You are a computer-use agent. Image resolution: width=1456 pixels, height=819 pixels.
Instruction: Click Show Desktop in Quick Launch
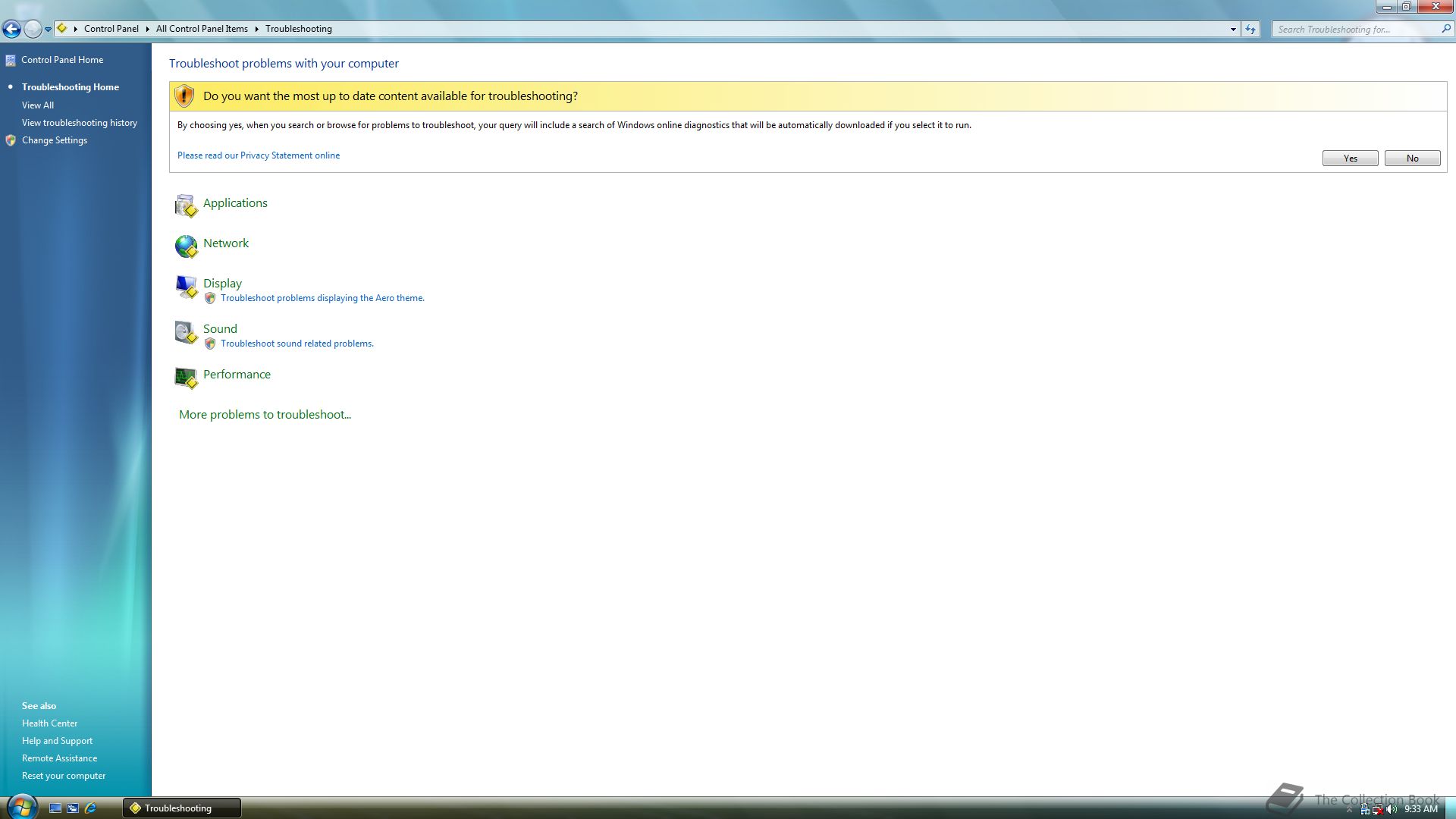click(x=55, y=808)
